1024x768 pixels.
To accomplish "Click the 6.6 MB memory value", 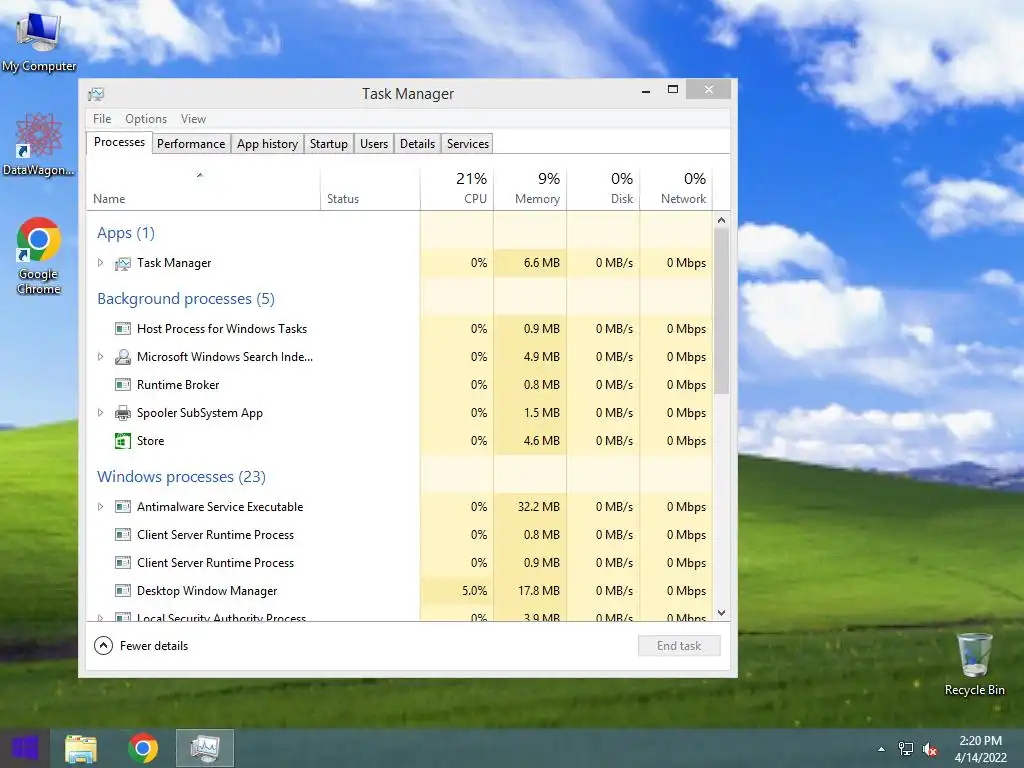I will (x=541, y=263).
